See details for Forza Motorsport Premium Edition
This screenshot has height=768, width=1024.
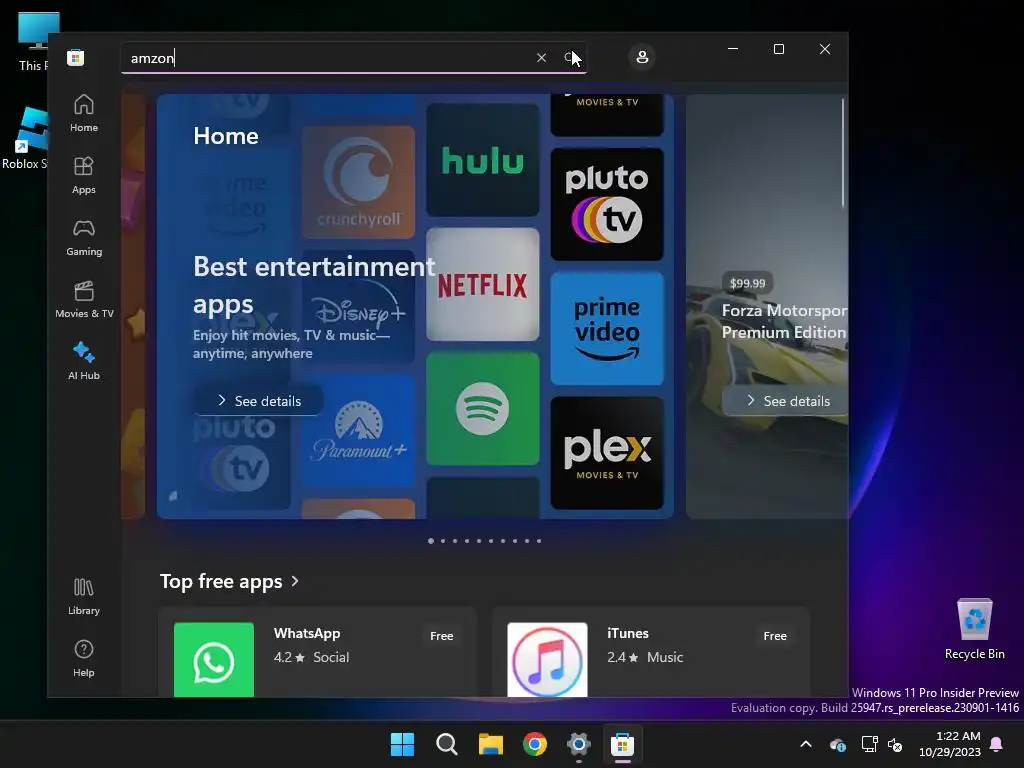pyautogui.click(x=786, y=401)
